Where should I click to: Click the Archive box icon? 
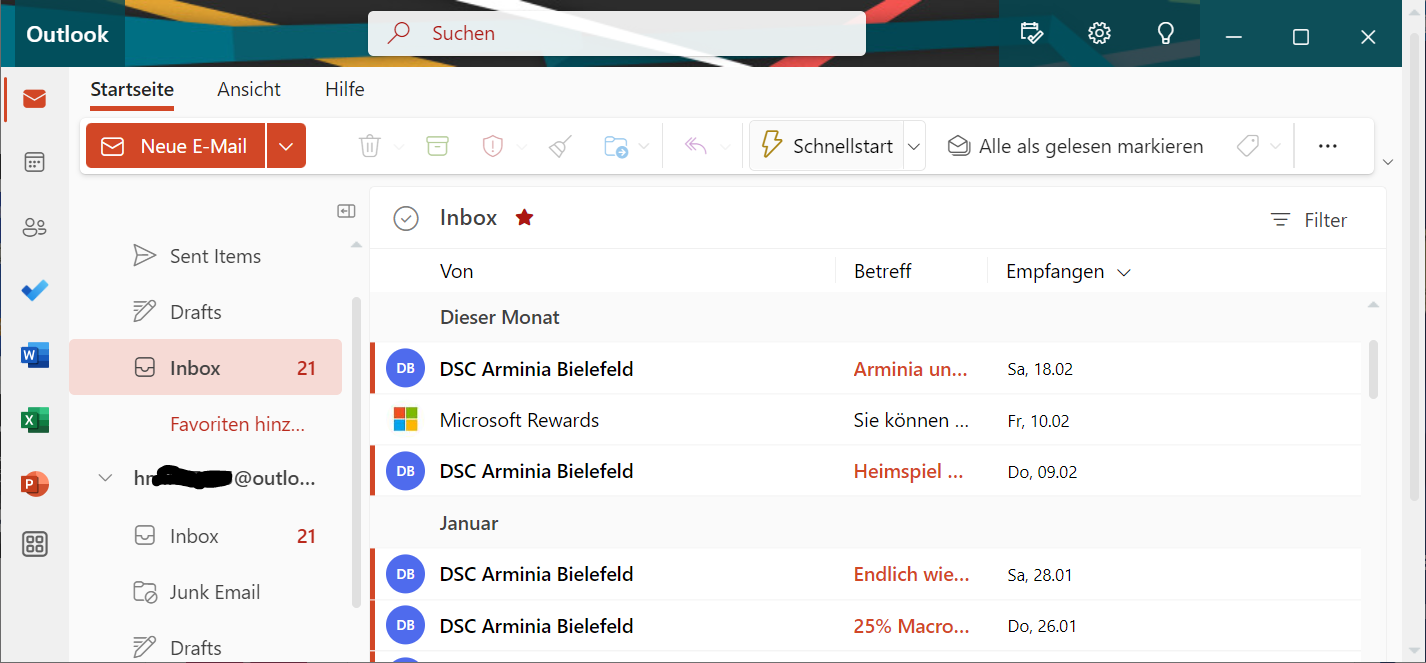(437, 146)
